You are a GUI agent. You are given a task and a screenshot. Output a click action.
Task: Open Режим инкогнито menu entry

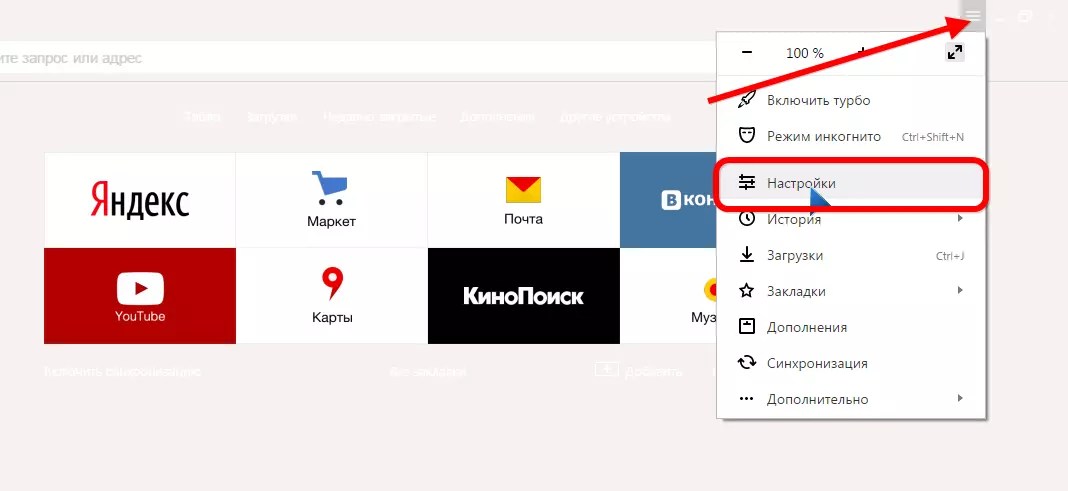[x=851, y=136]
